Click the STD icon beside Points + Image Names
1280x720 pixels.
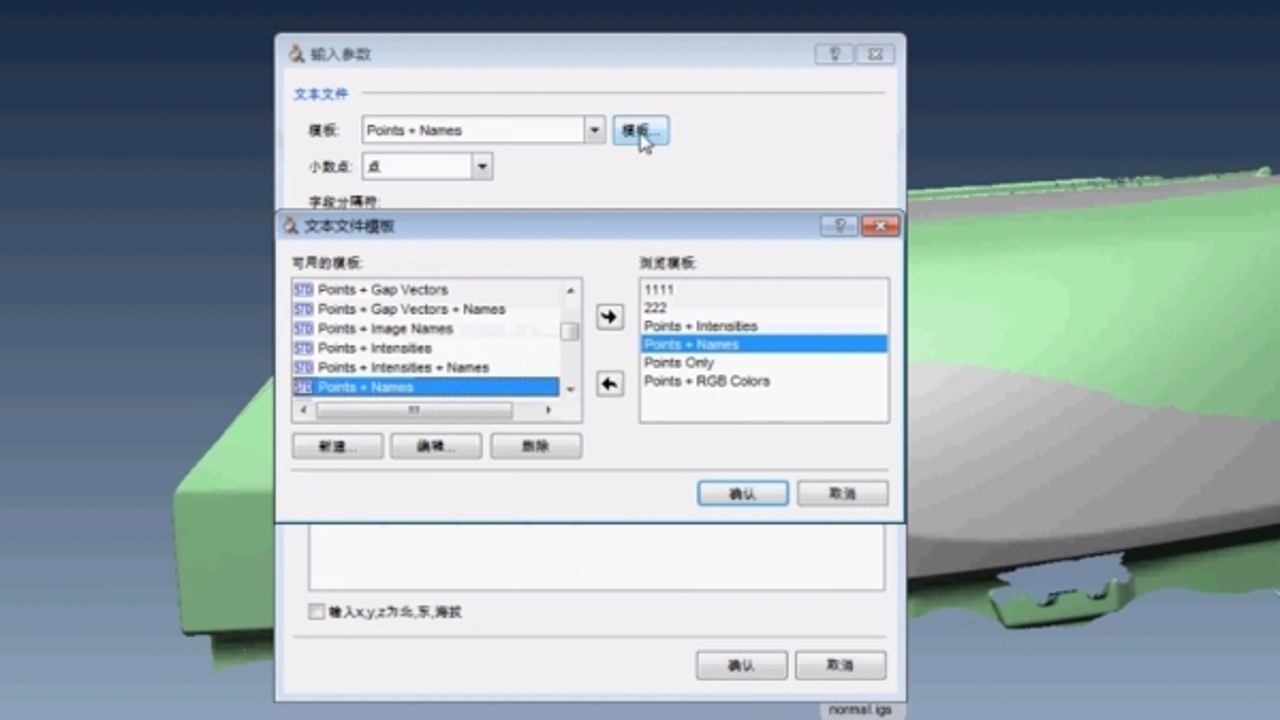pos(303,328)
